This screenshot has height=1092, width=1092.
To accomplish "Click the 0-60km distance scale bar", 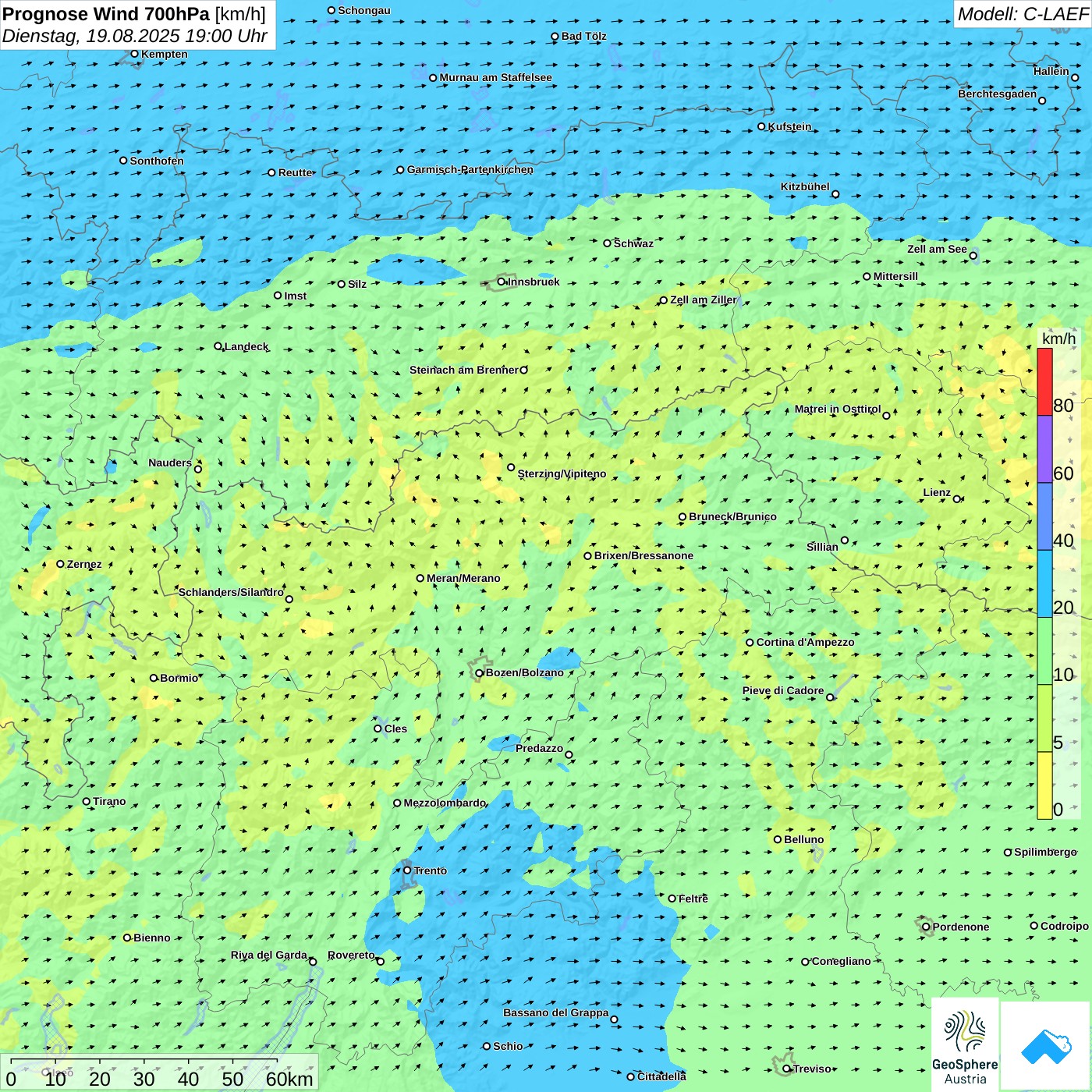I will [144, 1061].
